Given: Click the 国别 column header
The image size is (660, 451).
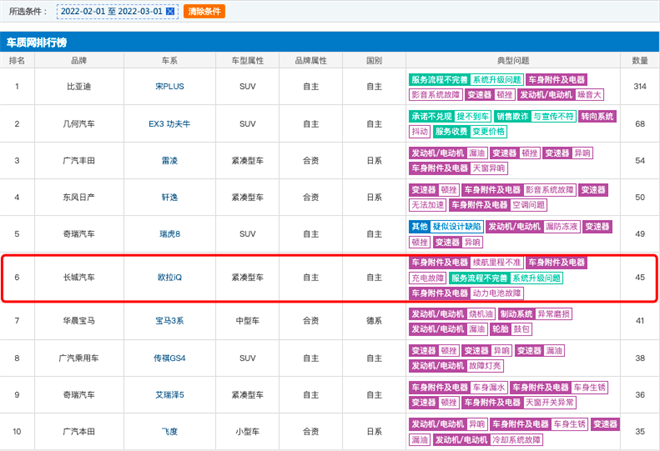Looking at the screenshot, I should point(374,61).
